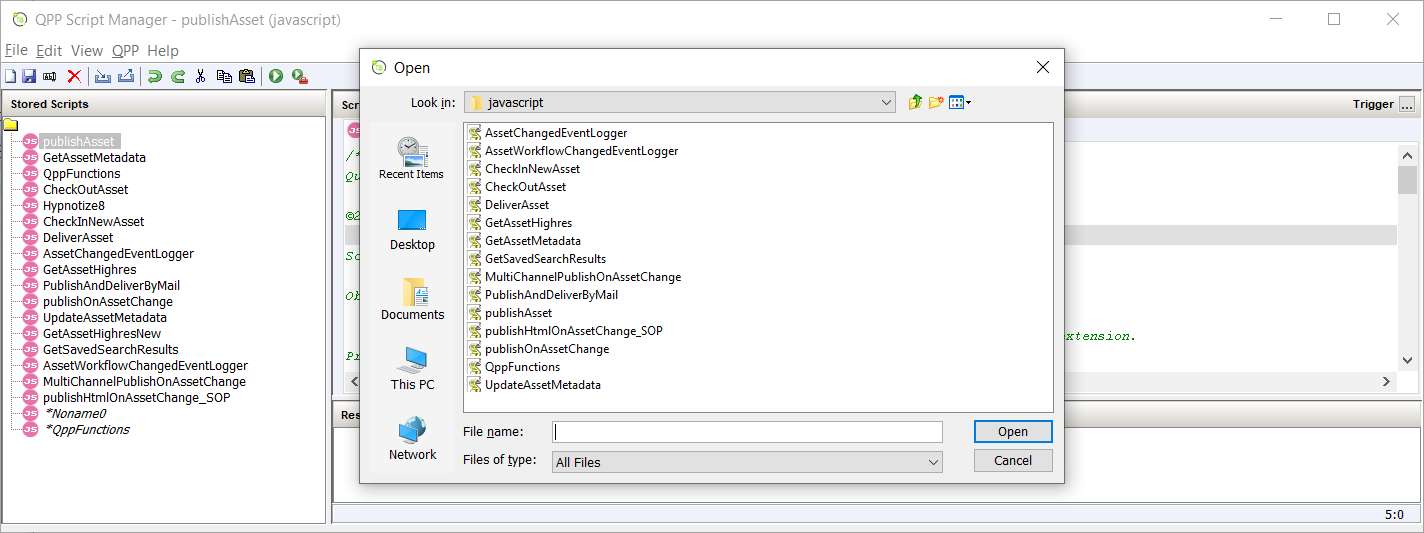Click the green Redo arrow icon
The image size is (1424, 533).
(x=178, y=76)
